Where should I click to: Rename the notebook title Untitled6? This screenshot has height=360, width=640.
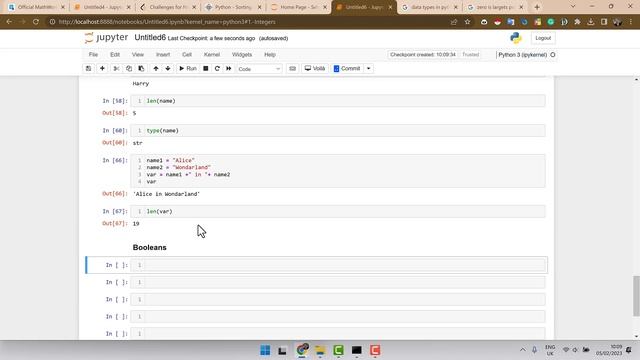point(150,38)
